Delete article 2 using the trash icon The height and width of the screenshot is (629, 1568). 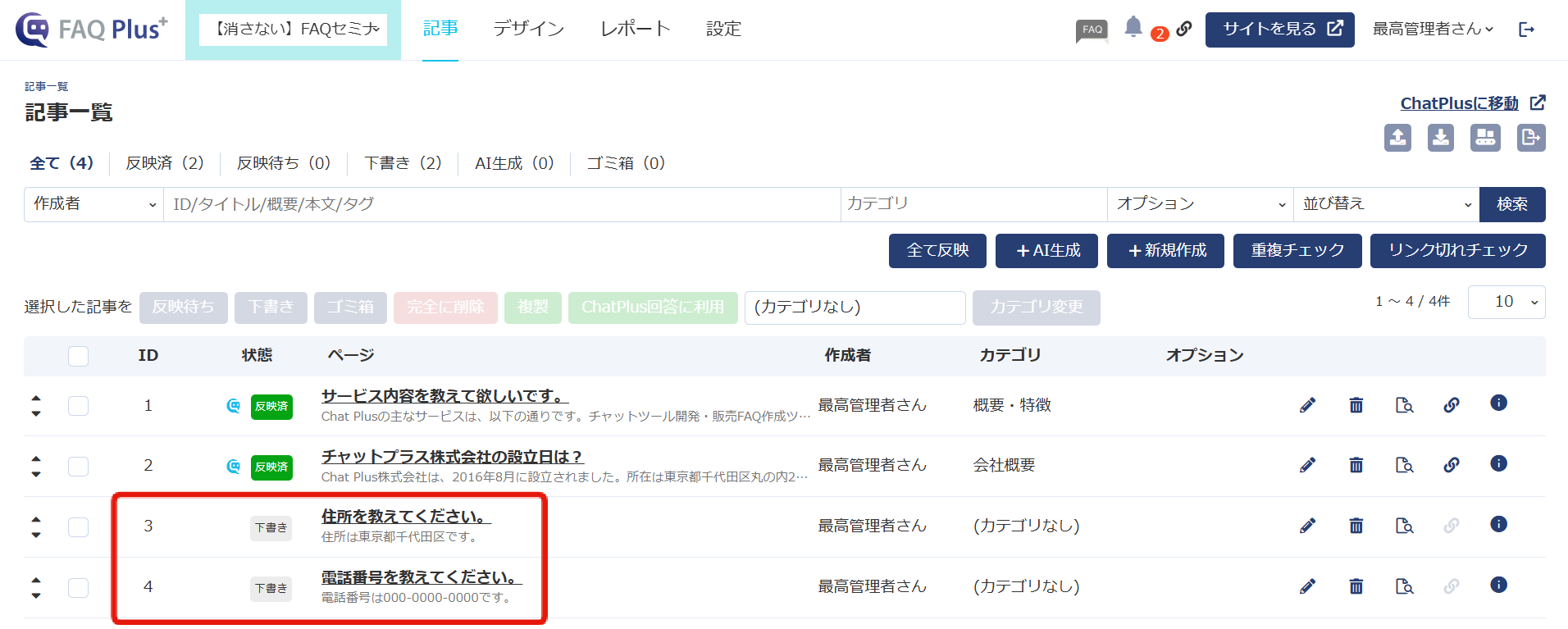click(x=1356, y=465)
